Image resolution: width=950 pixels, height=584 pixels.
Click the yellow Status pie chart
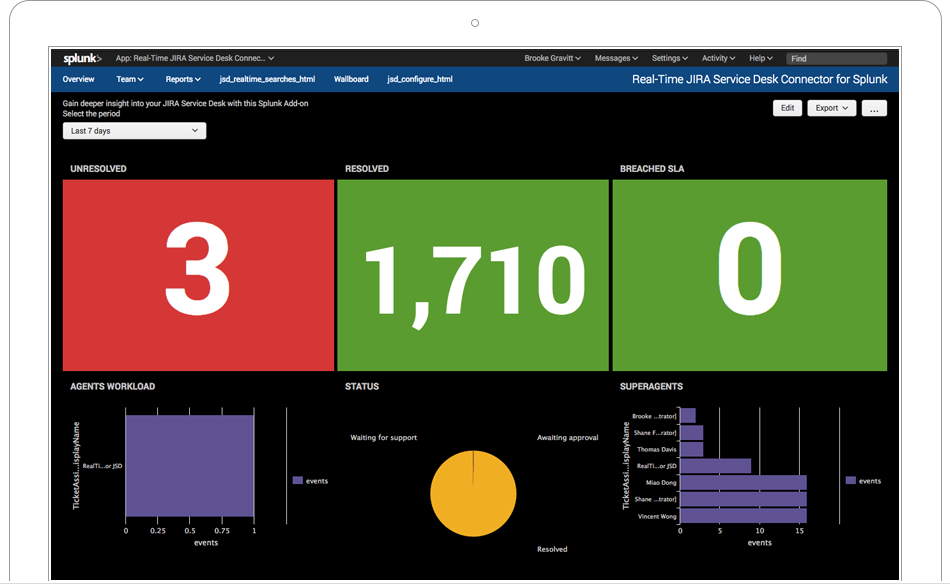[473, 493]
